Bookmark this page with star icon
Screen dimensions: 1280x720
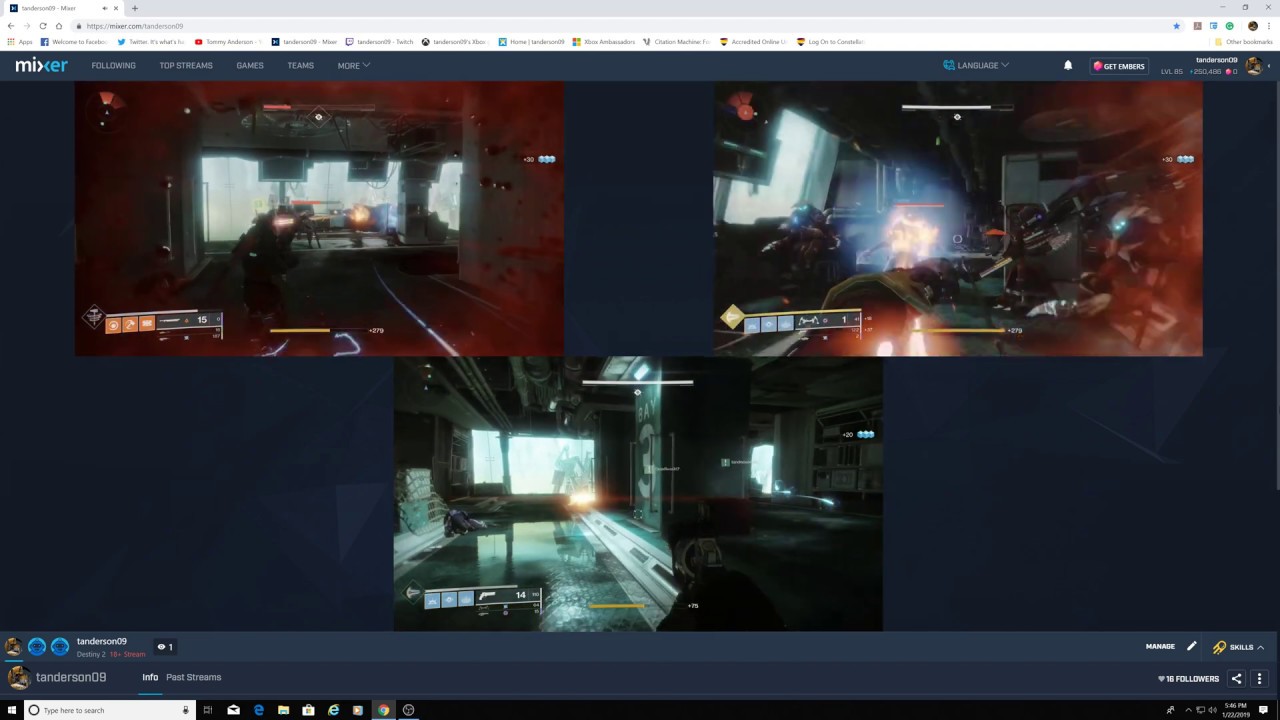pos(1177,26)
